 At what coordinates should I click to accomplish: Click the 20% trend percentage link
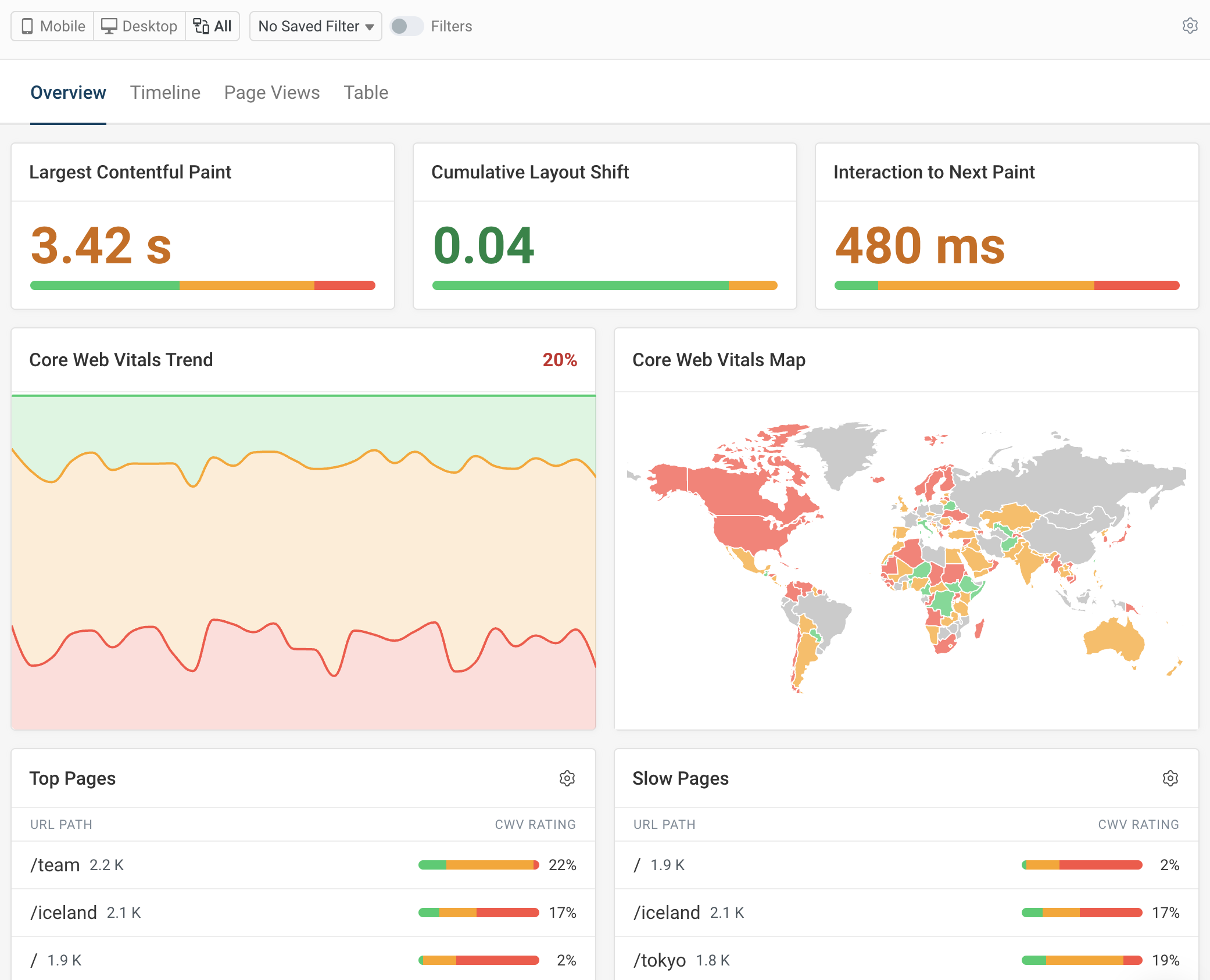[x=560, y=360]
